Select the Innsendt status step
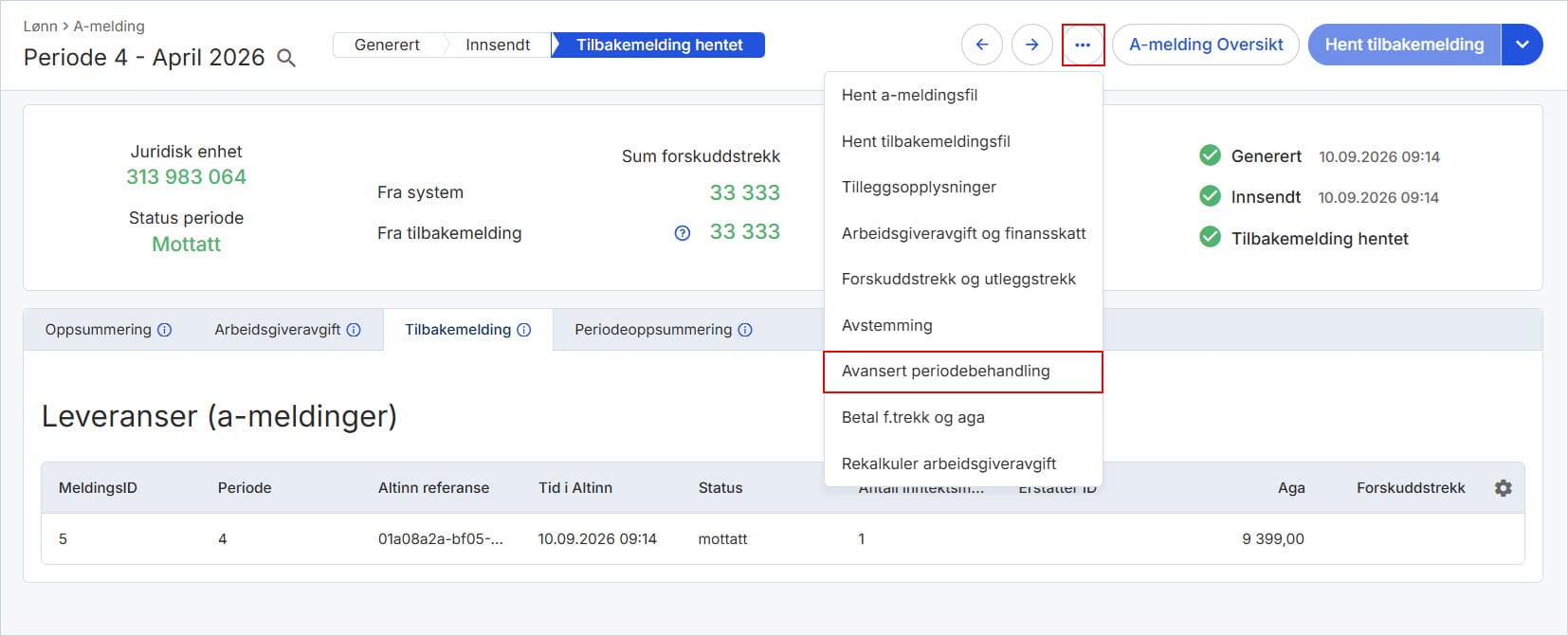 point(498,45)
